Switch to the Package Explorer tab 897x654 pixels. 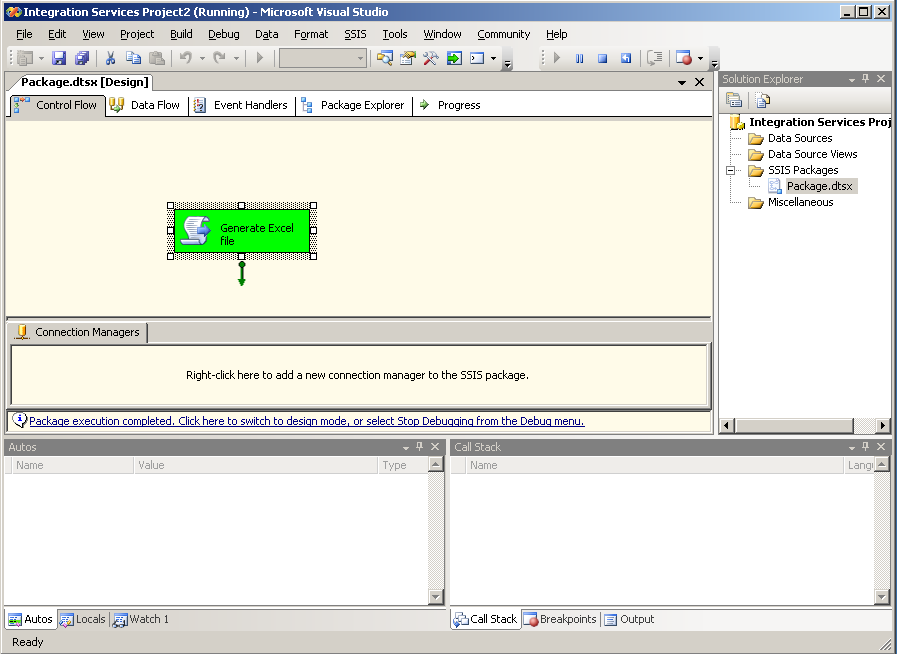(x=354, y=105)
